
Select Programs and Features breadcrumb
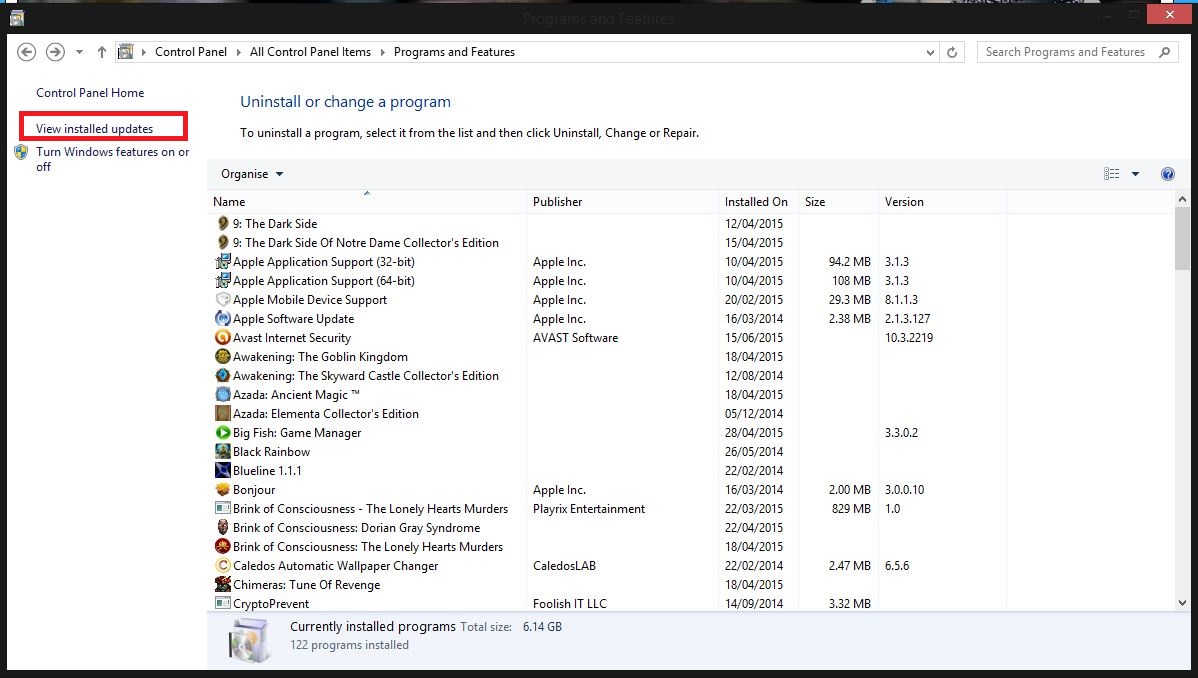tap(455, 52)
